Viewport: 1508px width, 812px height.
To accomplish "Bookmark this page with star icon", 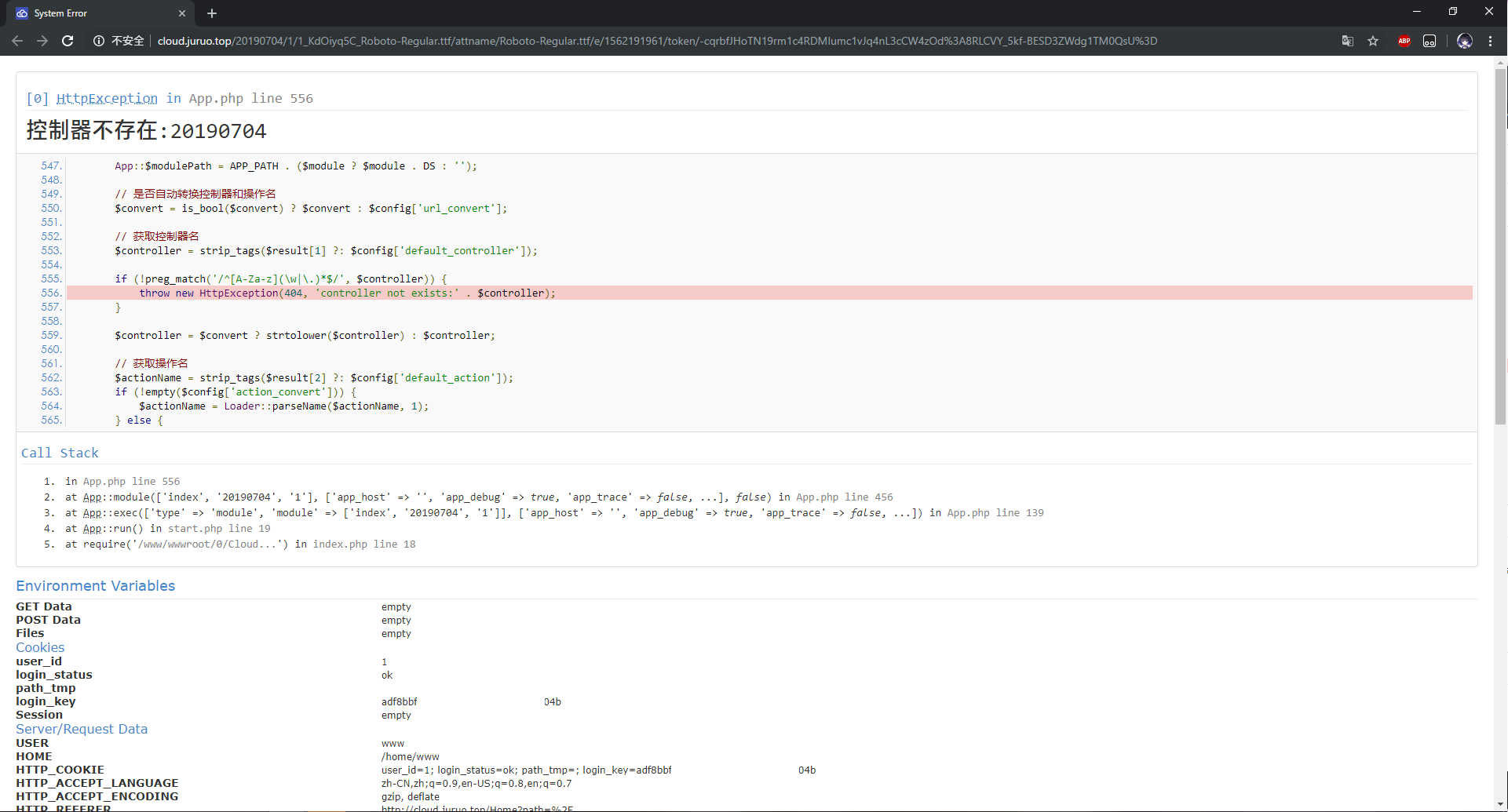I will [x=1373, y=41].
